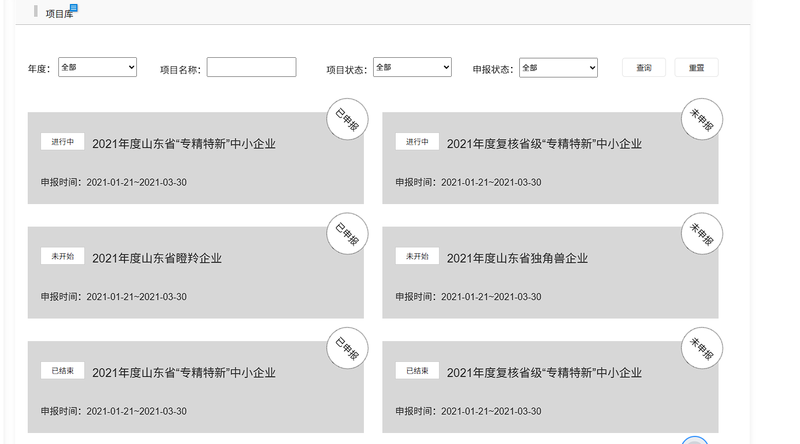Click 未开始 tag on 瞪羚企业 card
The image size is (800, 444).
[x=63, y=256]
